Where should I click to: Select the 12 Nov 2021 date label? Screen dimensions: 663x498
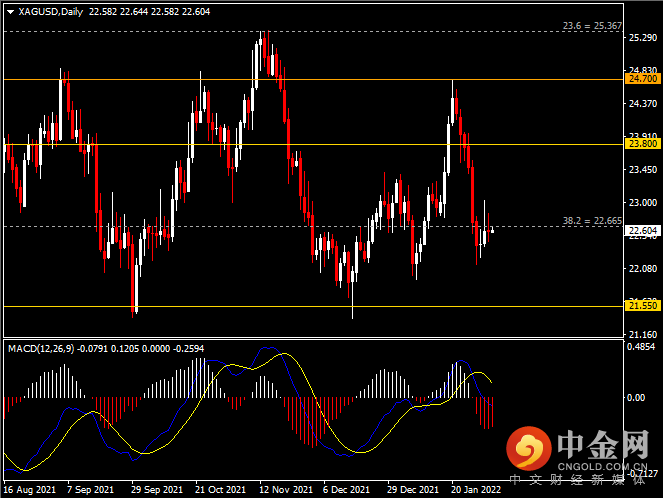pos(286,490)
